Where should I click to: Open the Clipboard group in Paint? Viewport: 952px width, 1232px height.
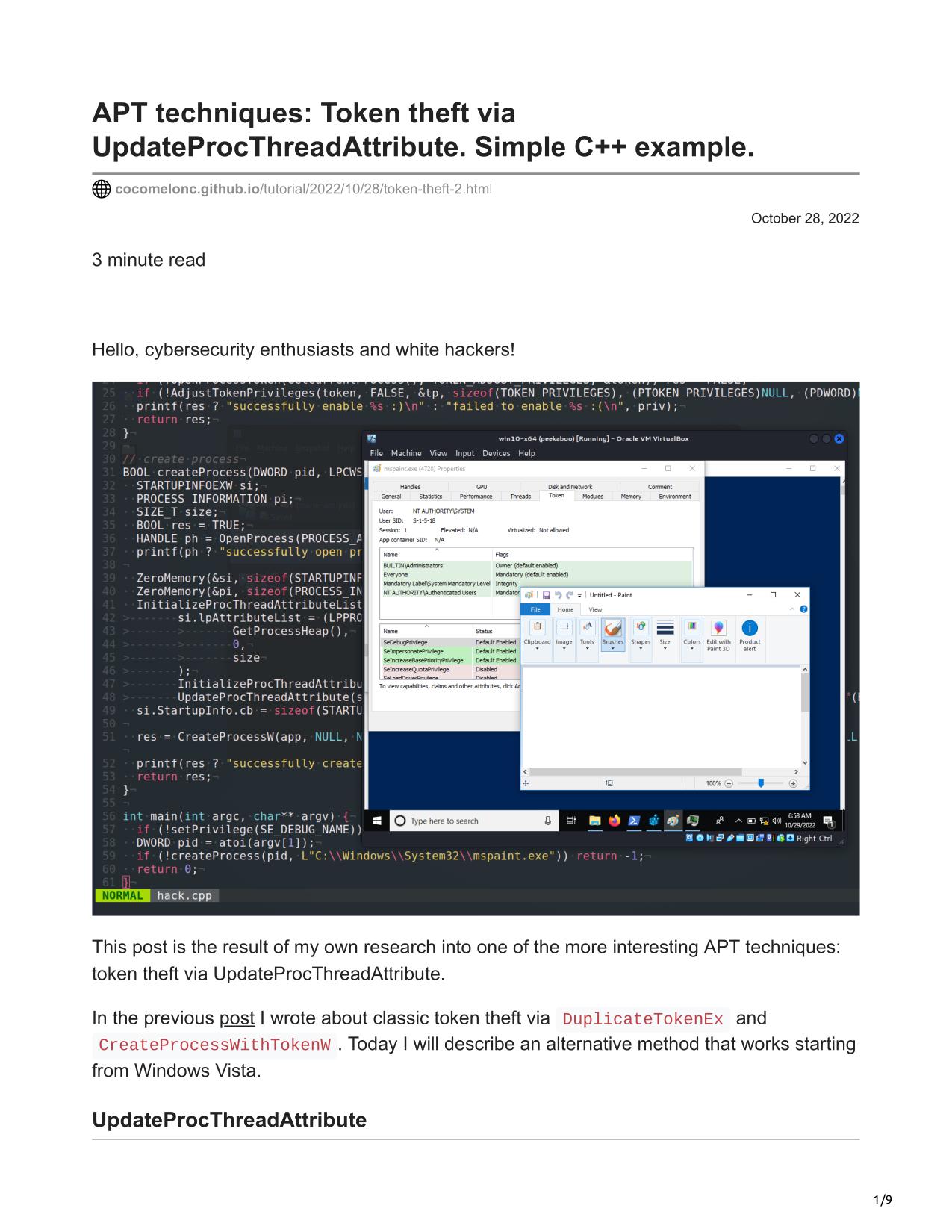(x=537, y=635)
